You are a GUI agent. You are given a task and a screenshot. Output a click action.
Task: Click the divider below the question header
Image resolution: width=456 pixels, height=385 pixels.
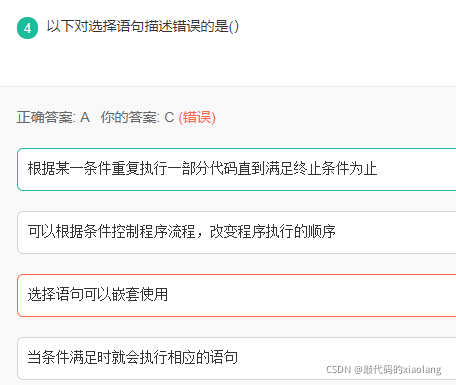228,86
